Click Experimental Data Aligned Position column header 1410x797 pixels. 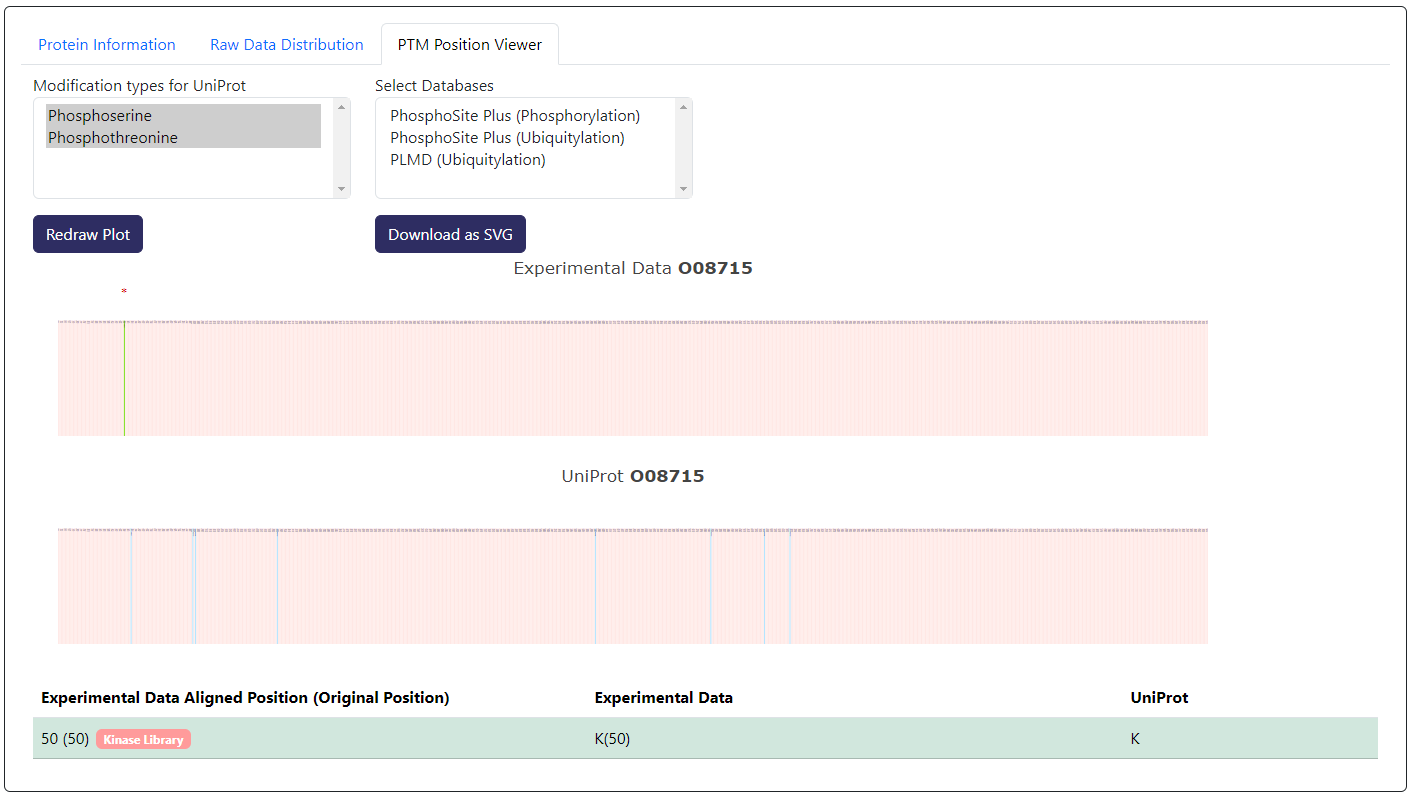[x=245, y=698]
